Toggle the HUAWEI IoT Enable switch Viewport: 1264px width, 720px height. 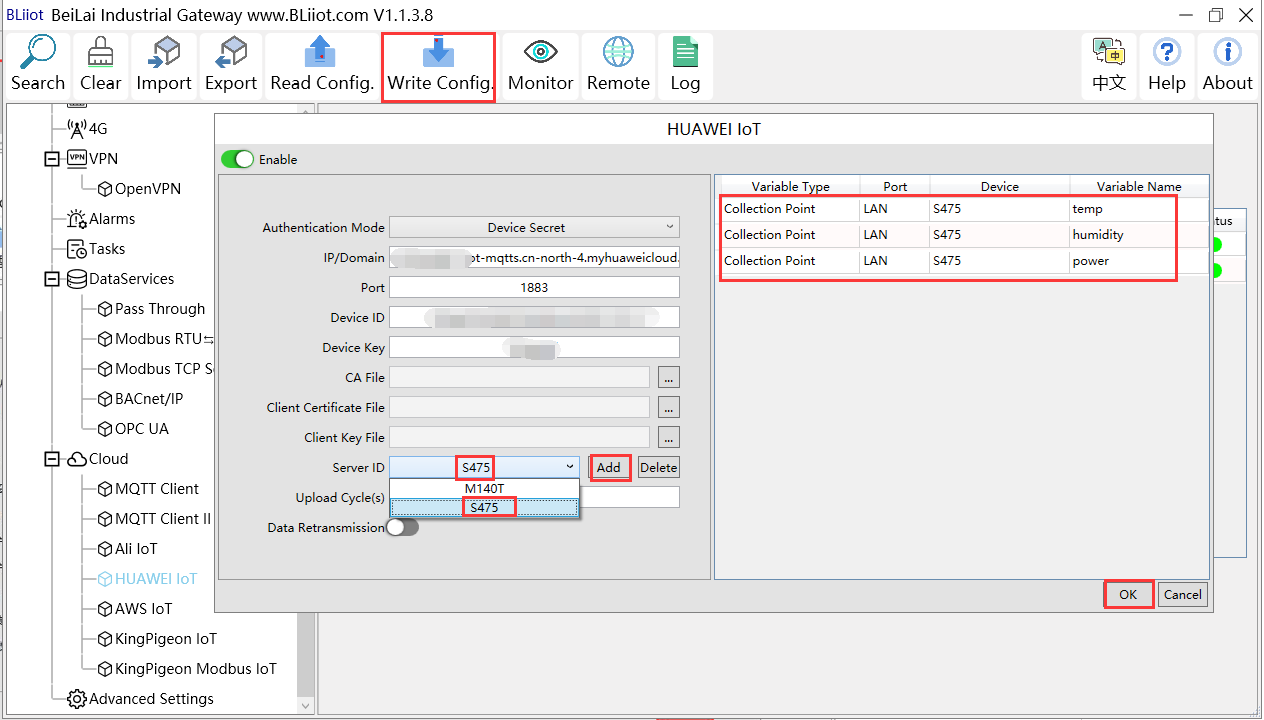(x=238, y=159)
